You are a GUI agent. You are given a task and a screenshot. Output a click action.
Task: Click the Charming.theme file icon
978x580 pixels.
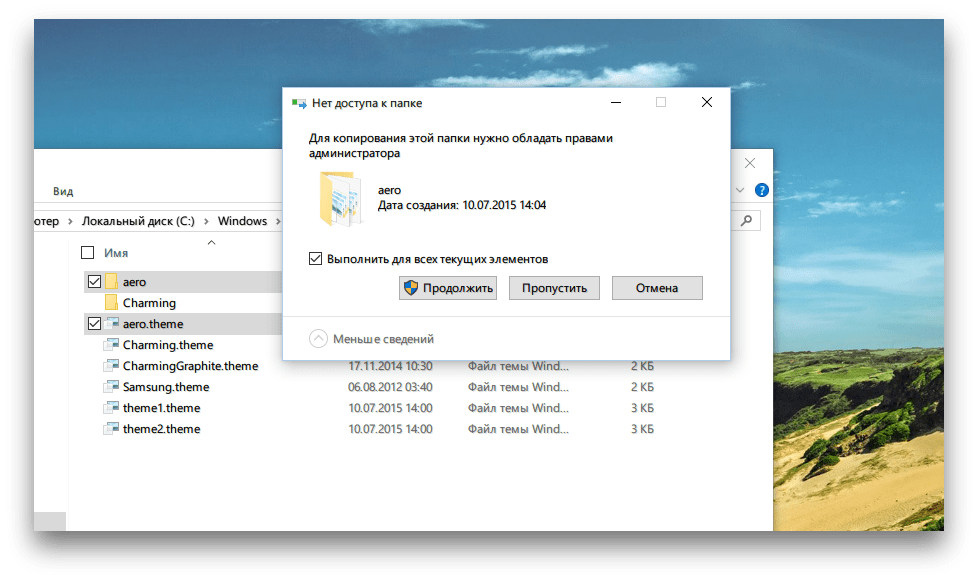[x=112, y=345]
